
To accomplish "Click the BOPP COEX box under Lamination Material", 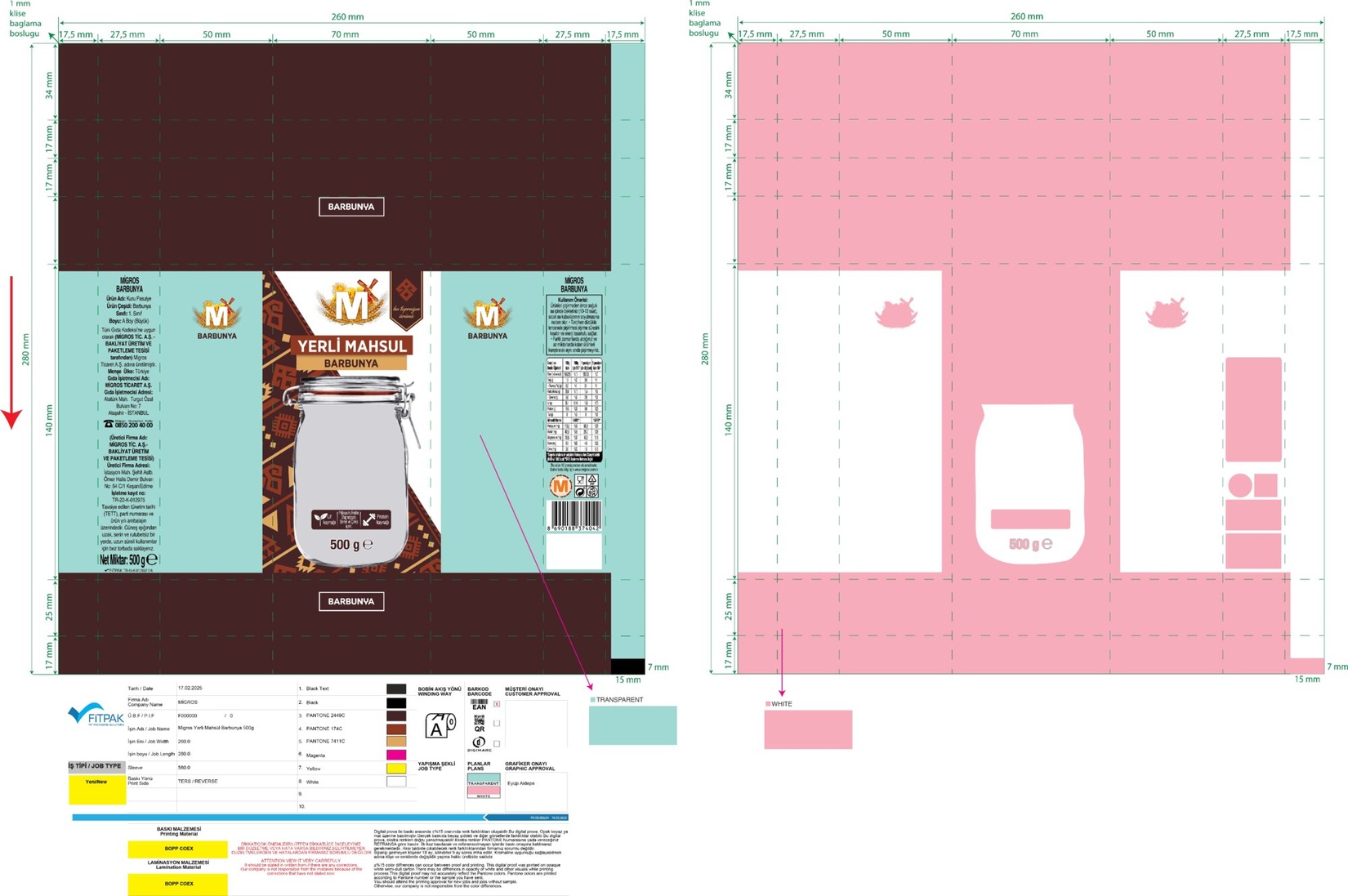I will click(178, 884).
